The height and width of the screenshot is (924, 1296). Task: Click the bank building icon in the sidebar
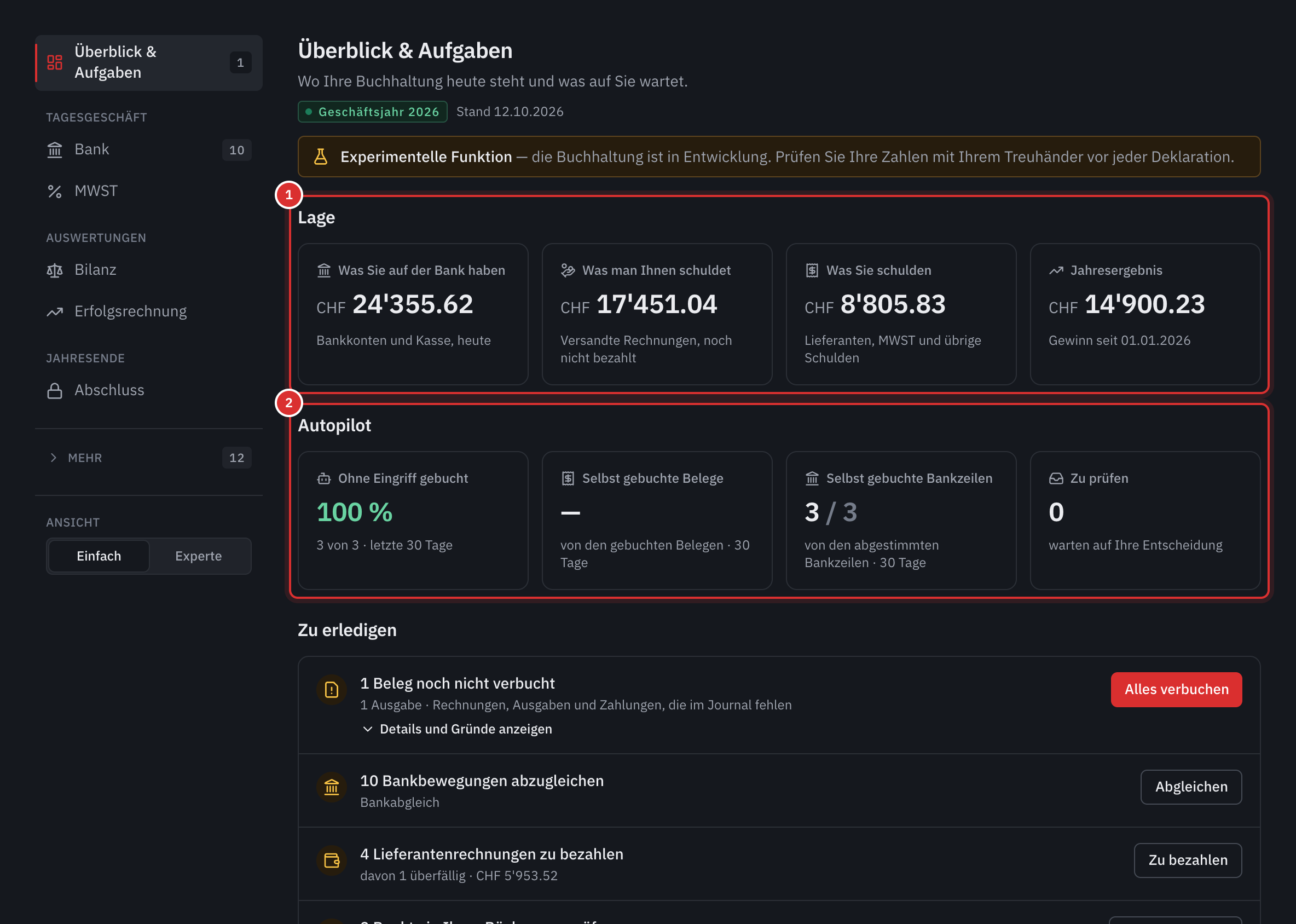pos(55,149)
